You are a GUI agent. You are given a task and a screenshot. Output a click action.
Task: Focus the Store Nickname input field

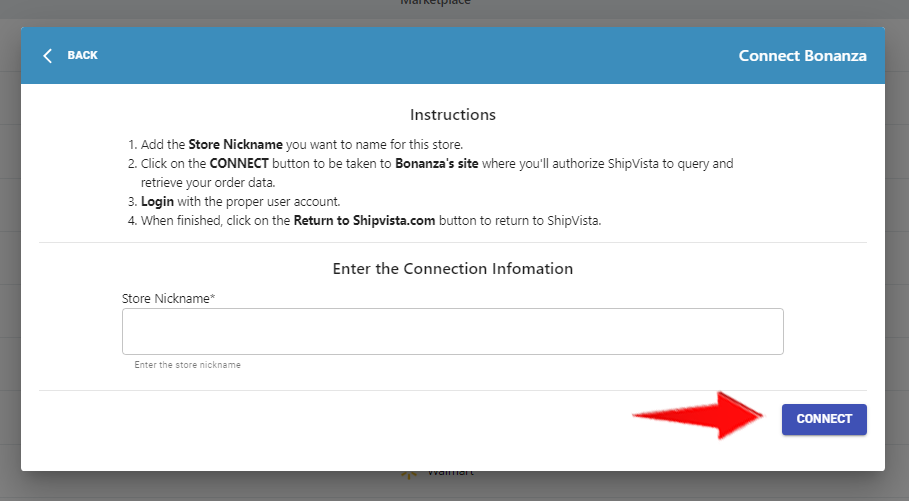(x=452, y=331)
